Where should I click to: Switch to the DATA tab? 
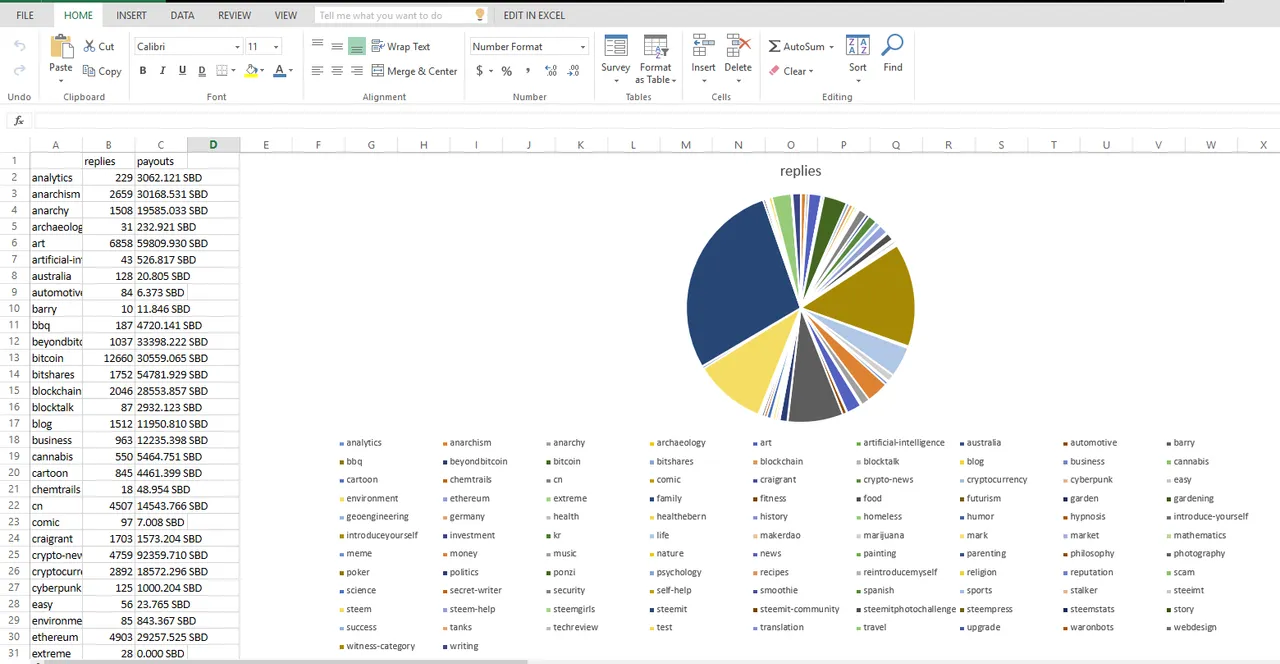(182, 15)
